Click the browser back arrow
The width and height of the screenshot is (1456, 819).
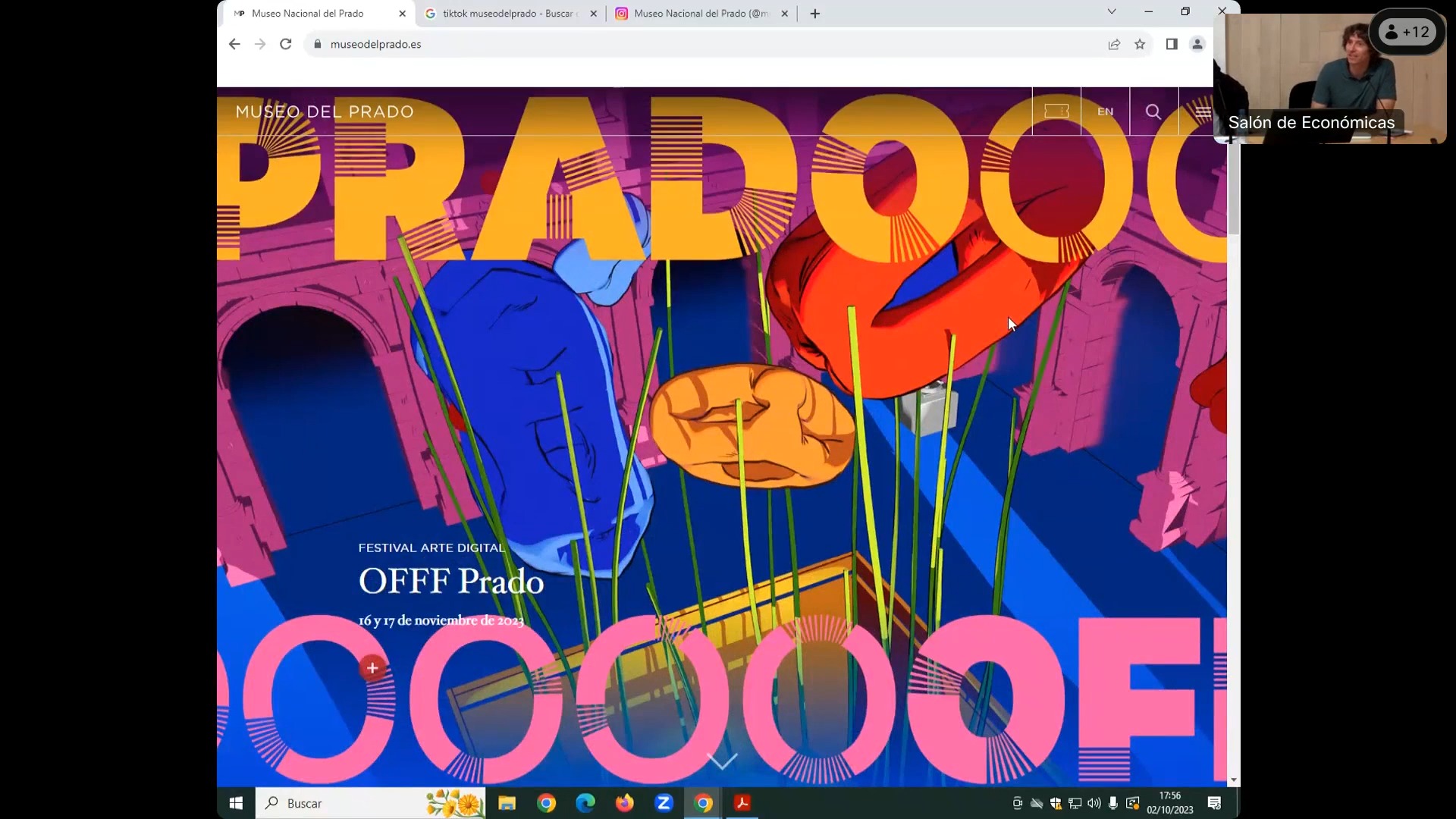(x=234, y=44)
